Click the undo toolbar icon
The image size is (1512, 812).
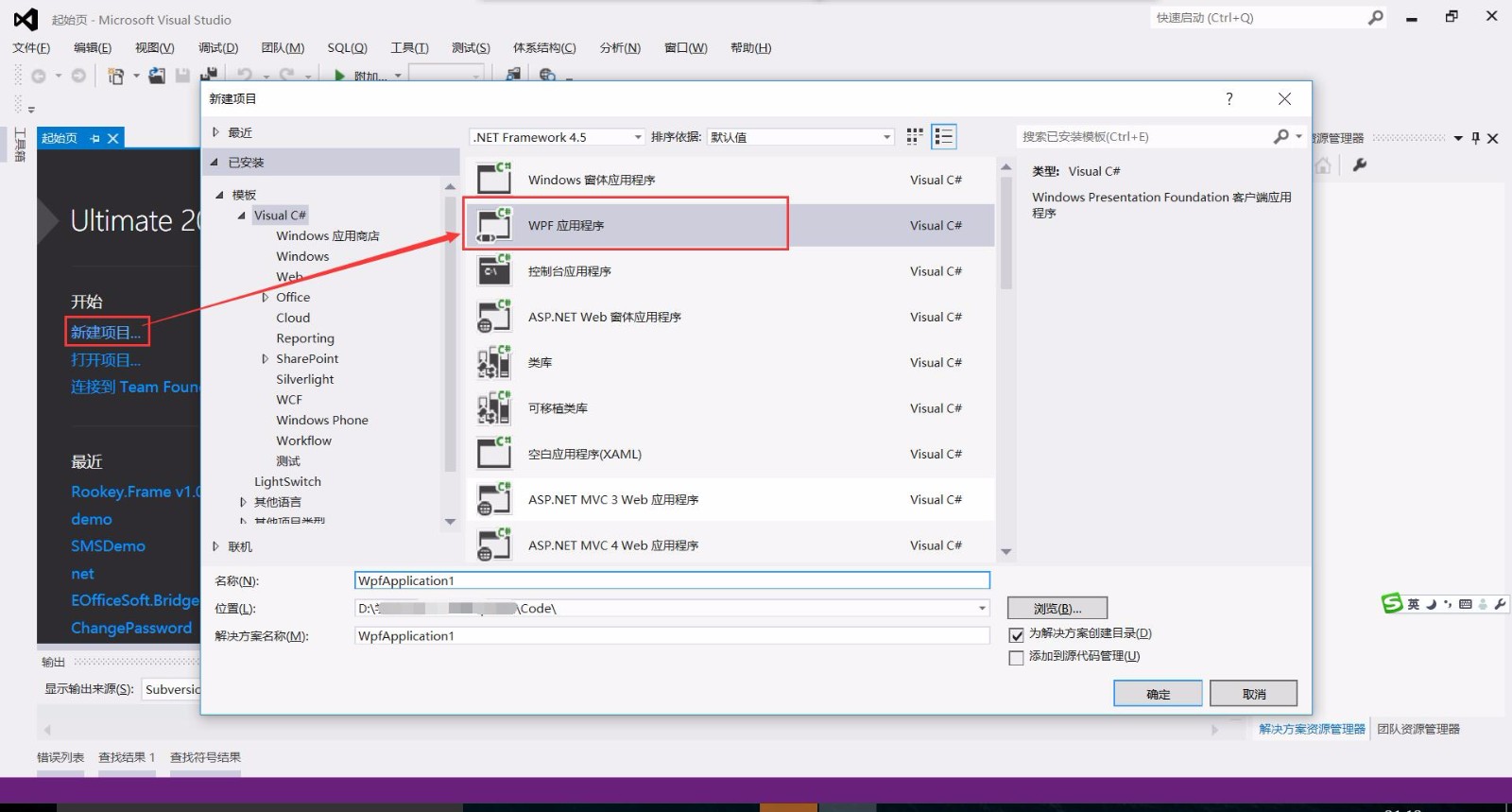coord(245,76)
